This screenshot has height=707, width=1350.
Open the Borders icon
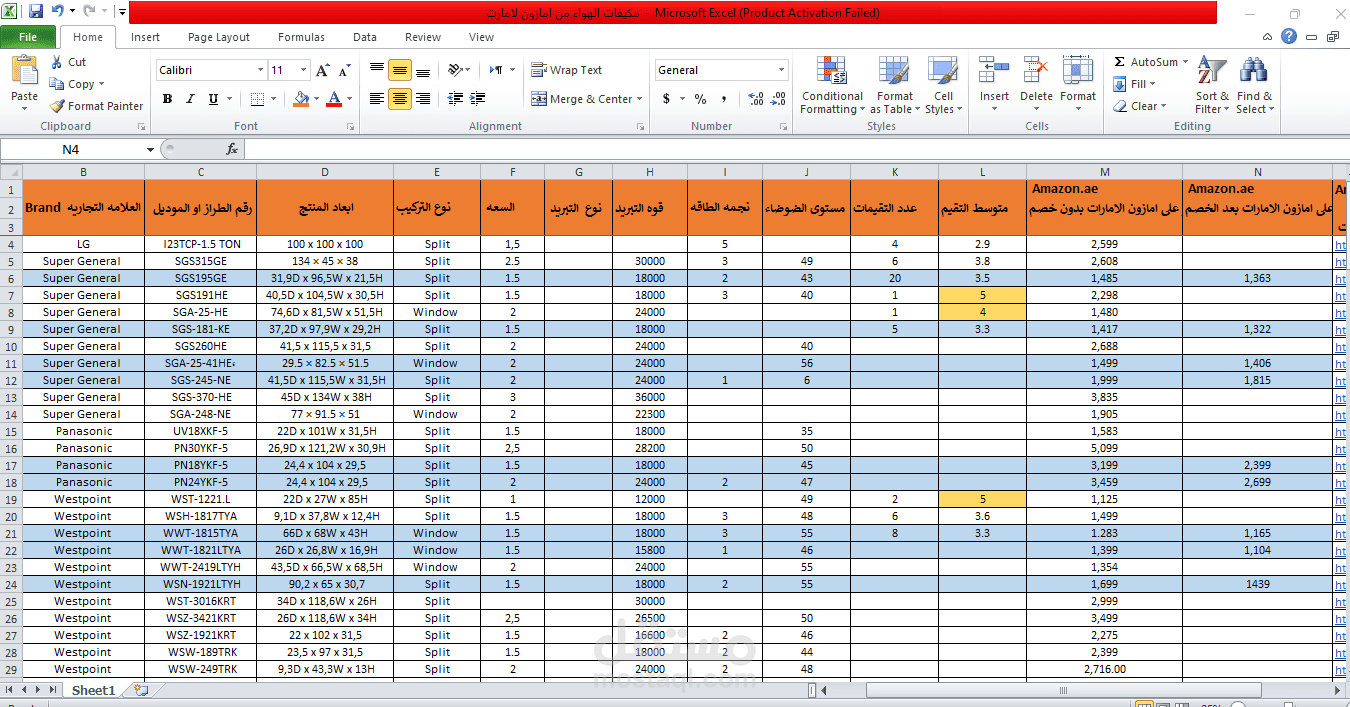[257, 99]
